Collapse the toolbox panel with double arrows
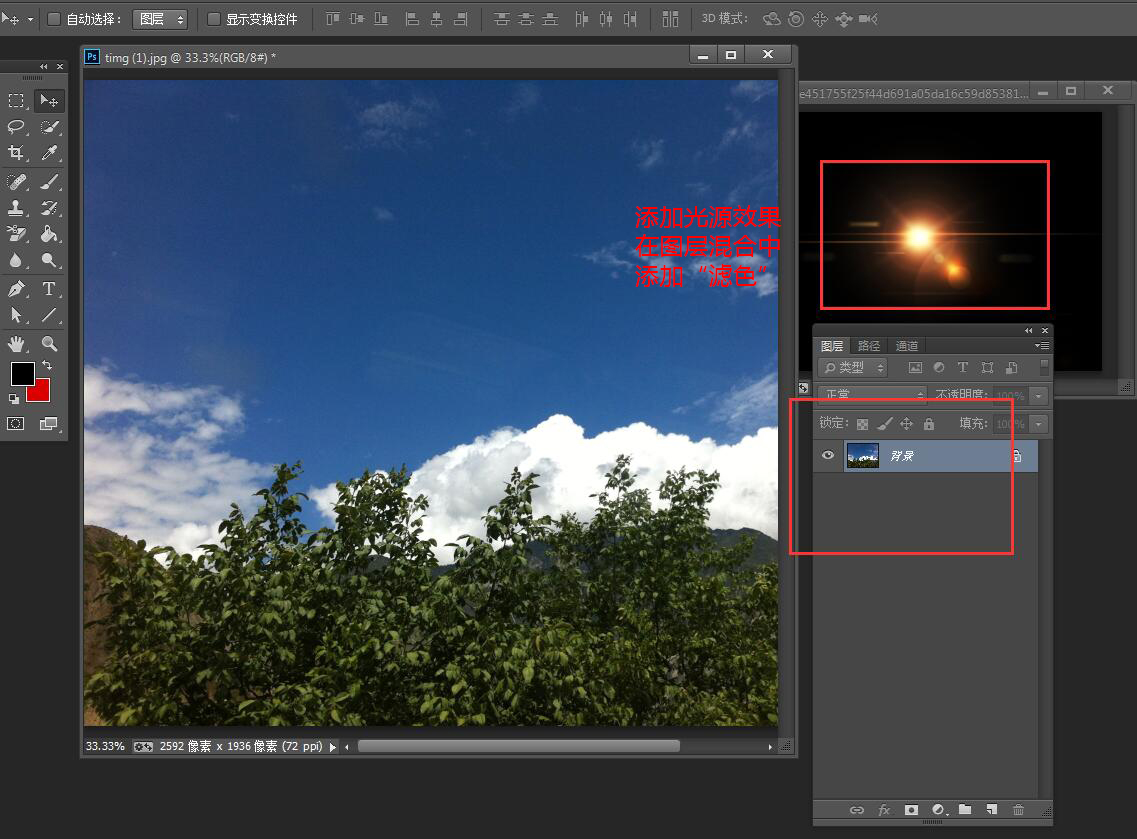The width and height of the screenshot is (1137, 839). [44, 66]
